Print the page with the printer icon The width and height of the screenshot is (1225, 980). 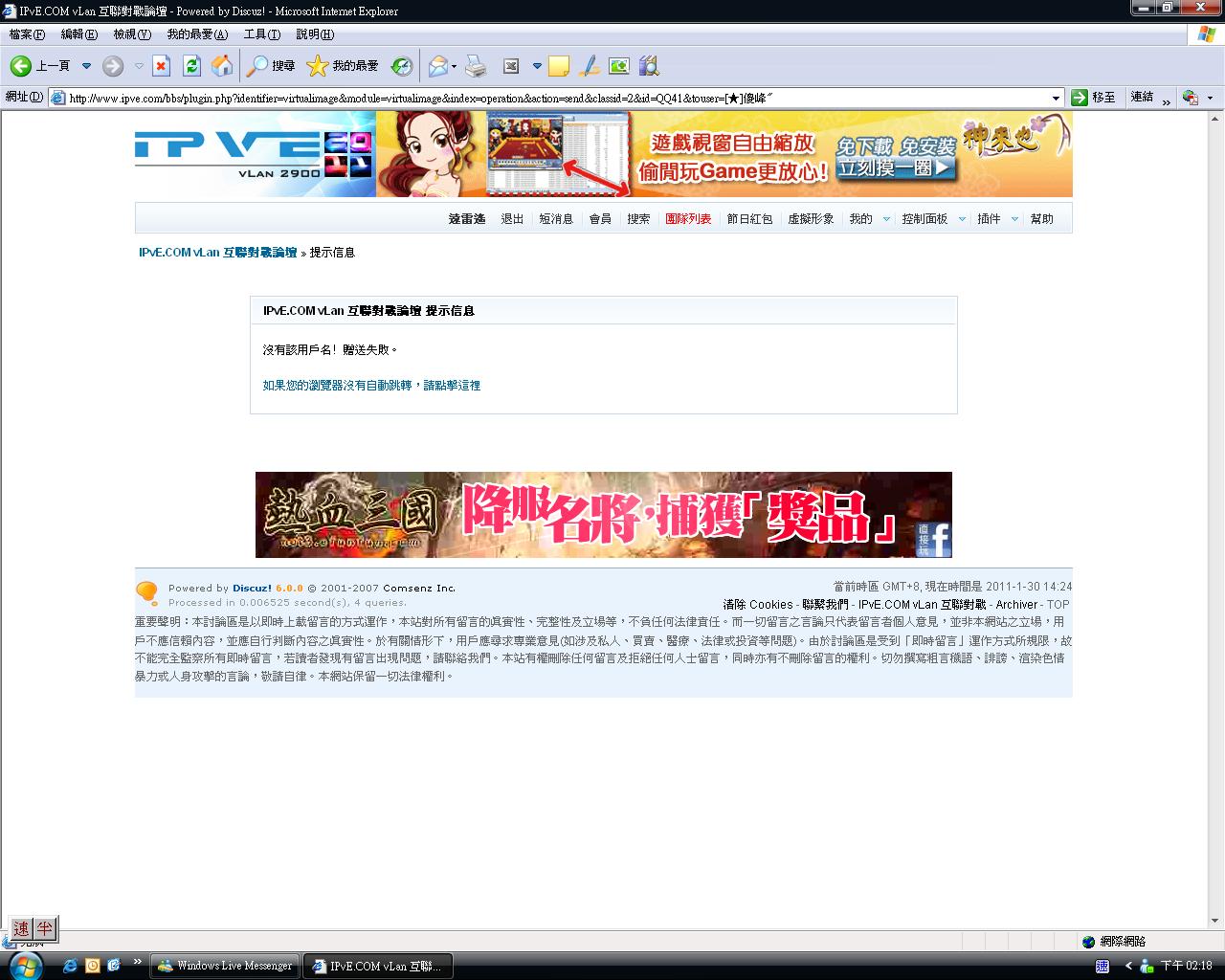pyautogui.click(x=476, y=66)
